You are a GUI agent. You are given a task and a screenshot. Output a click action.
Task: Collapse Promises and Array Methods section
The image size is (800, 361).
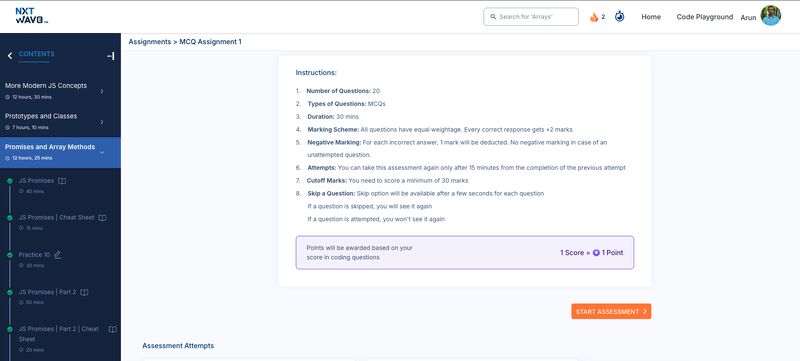[x=102, y=152]
